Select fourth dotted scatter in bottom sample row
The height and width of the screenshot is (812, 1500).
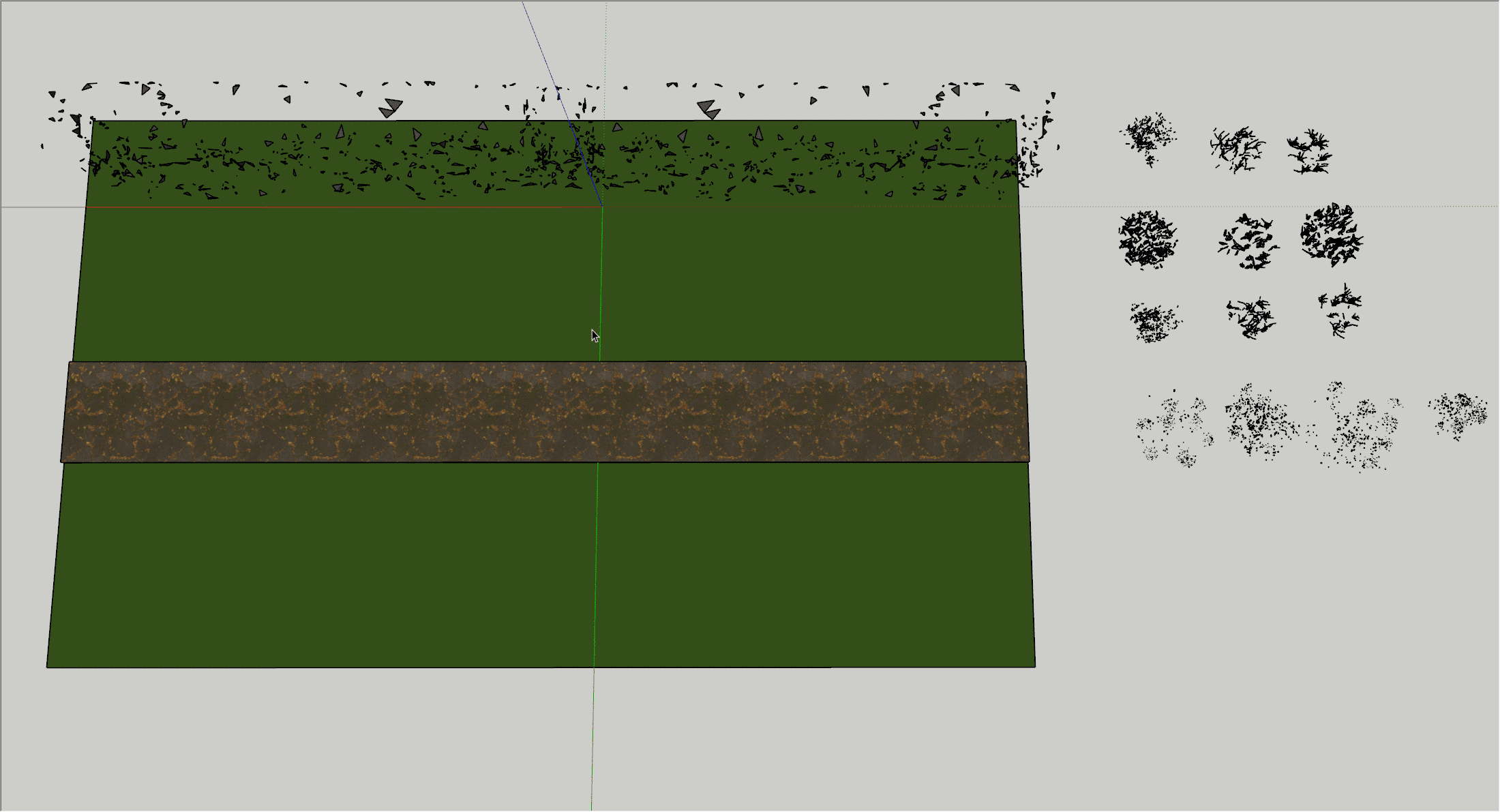point(1458,415)
